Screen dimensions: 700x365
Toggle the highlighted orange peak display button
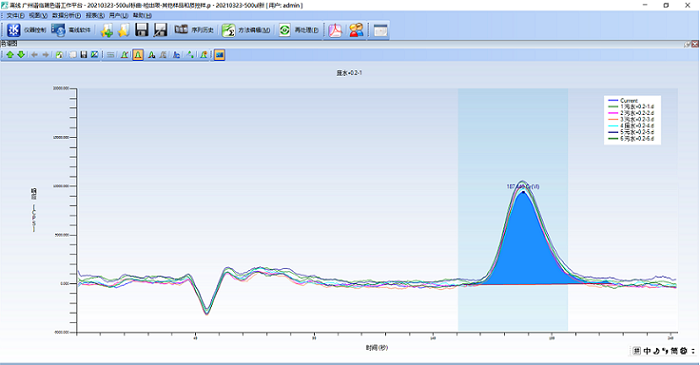138,54
